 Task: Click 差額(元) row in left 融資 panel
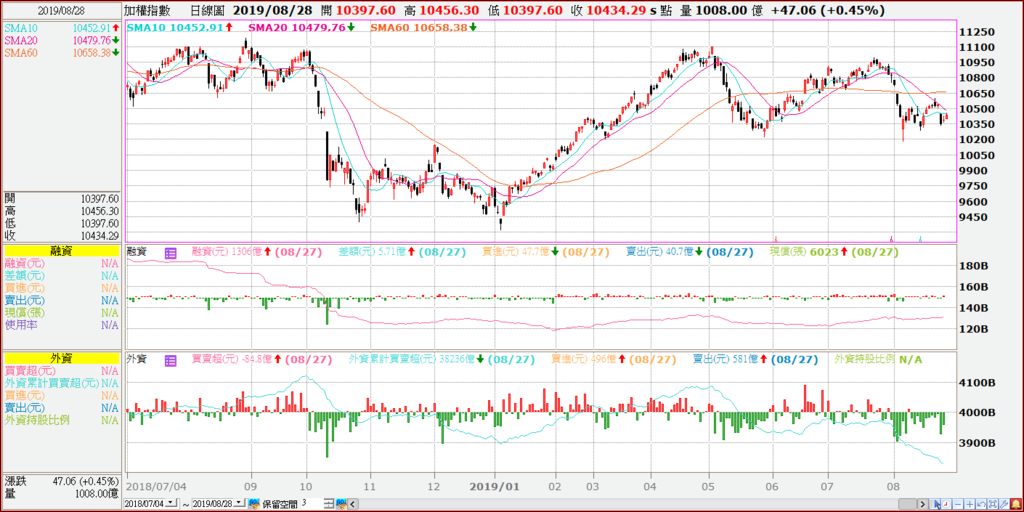pos(61,276)
